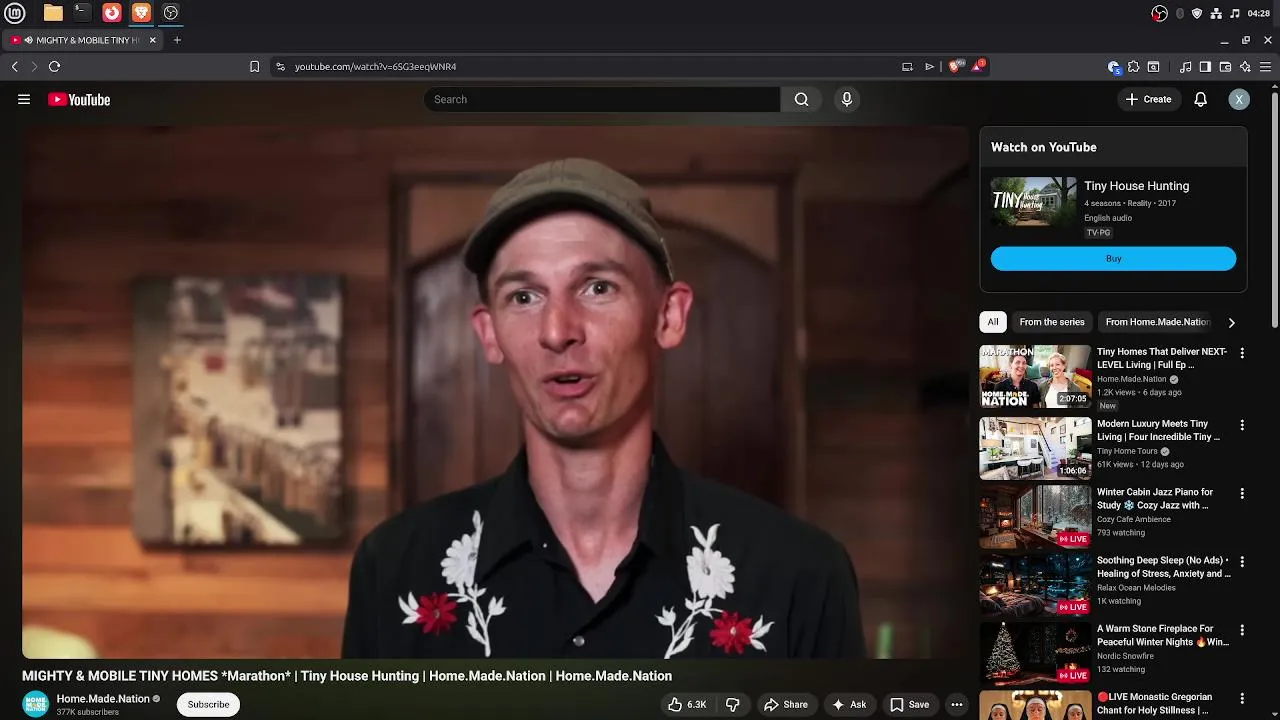Image resolution: width=1280 pixels, height=720 pixels.
Task: Subscribe to Home.Made.Nation
Action: tap(208, 704)
